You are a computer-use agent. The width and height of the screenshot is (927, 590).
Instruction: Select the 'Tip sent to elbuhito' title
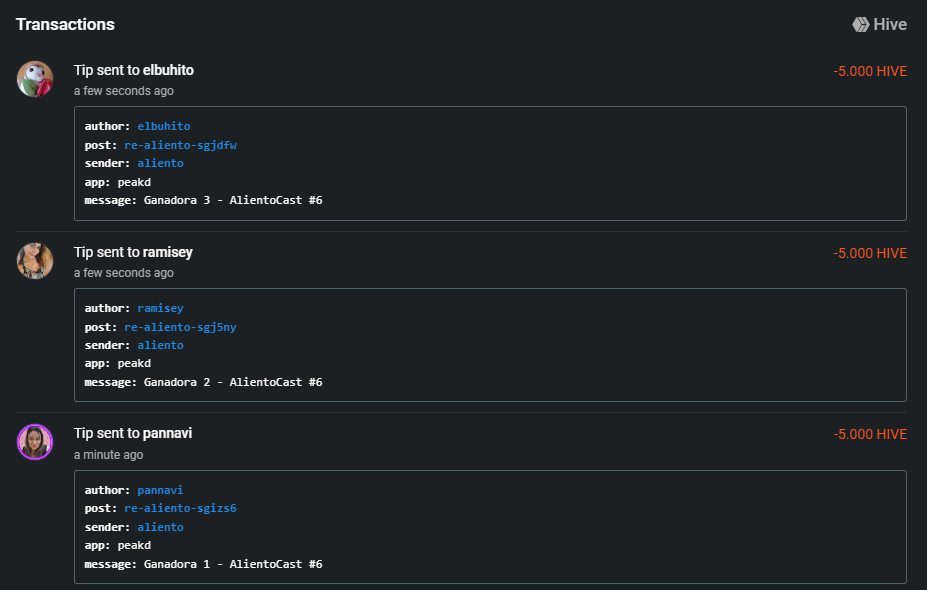pyautogui.click(x=134, y=70)
